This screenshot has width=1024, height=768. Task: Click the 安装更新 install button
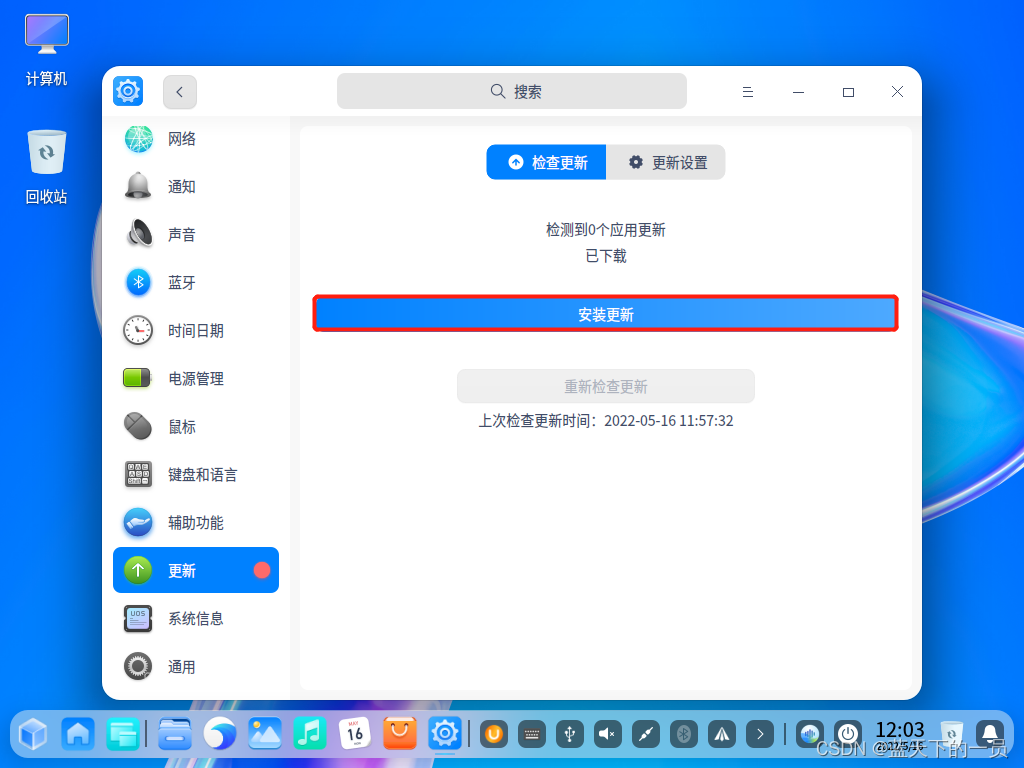pyautogui.click(x=605, y=314)
